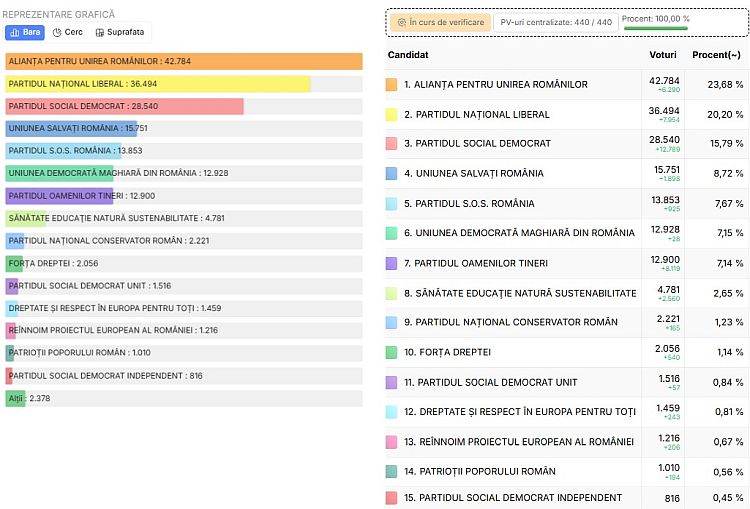Click the orange swatch for Alianța pentru Unirea Românilor
This screenshot has height=509, width=750.
pyautogui.click(x=391, y=85)
